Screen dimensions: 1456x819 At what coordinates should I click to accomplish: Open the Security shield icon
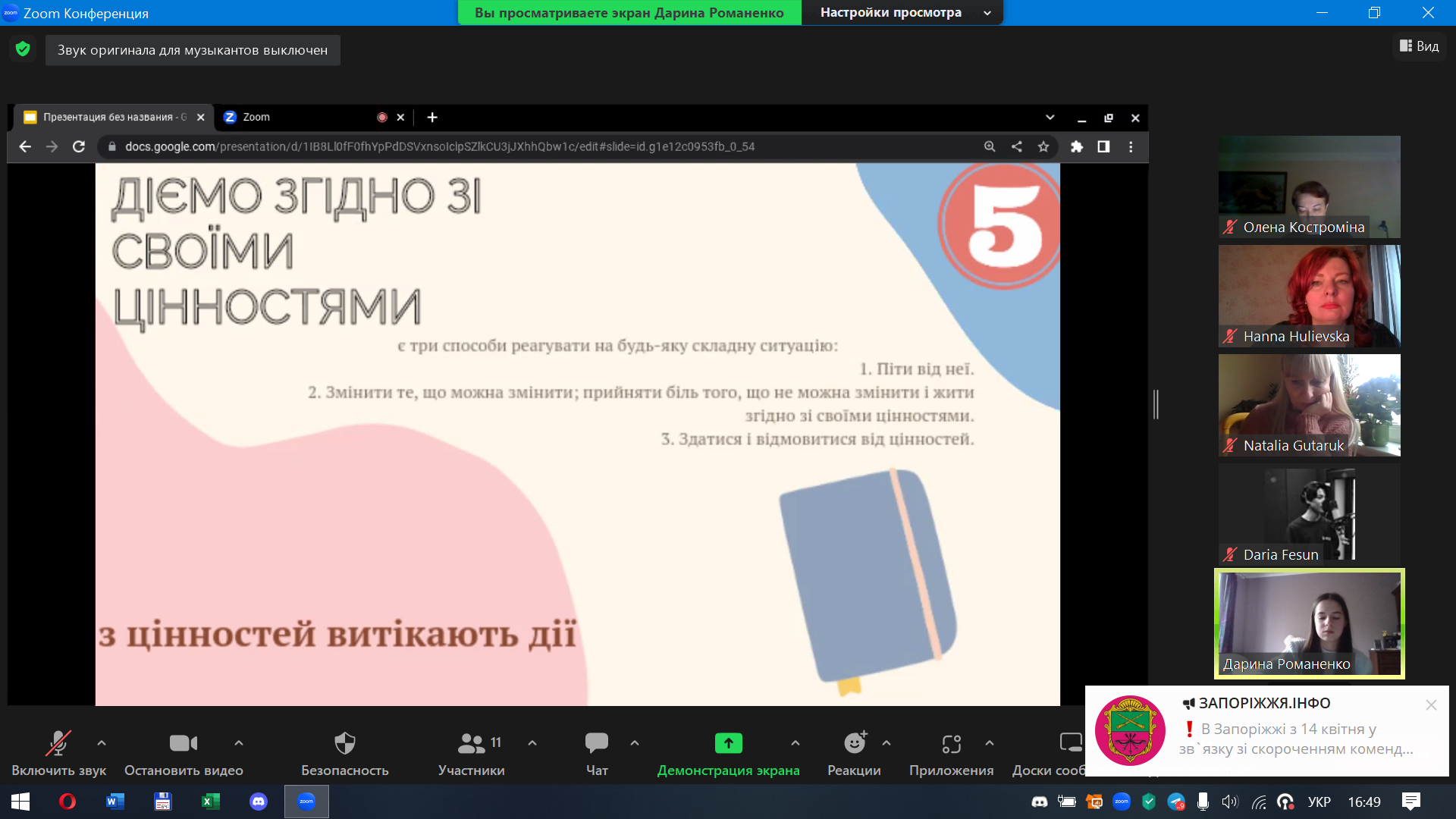coord(345,743)
